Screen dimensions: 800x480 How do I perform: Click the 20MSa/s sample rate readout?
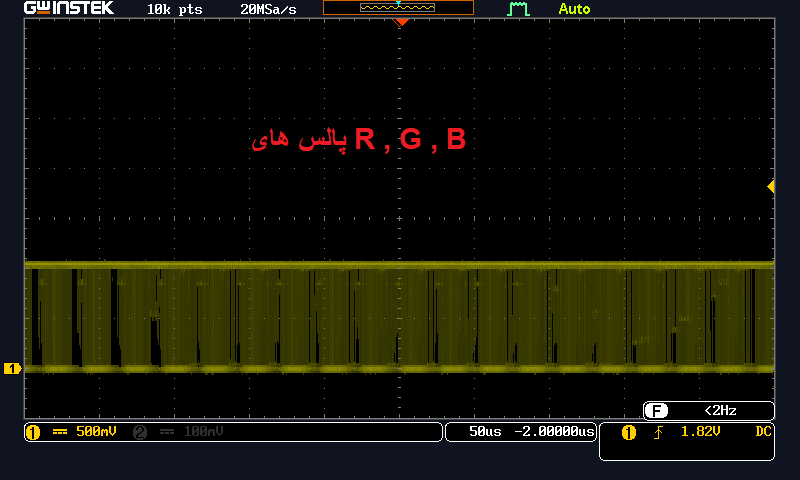pos(268,9)
